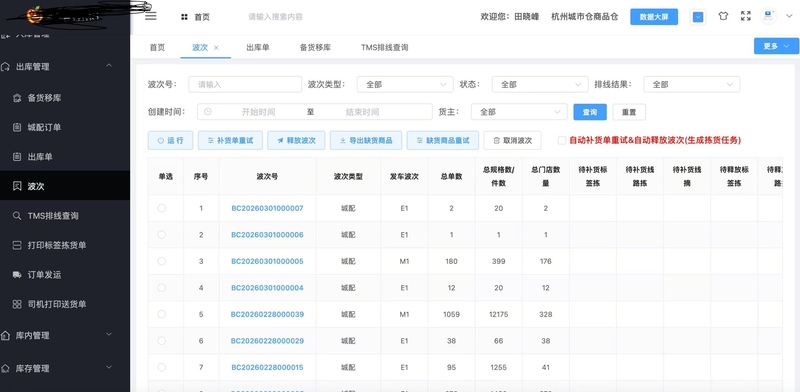Click the 订单发运 truck icon
This screenshot has width=800, height=392.
pyautogui.click(x=17, y=275)
